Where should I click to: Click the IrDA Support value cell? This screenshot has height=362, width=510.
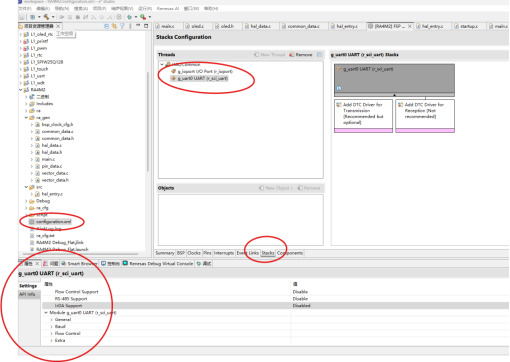click(400, 306)
